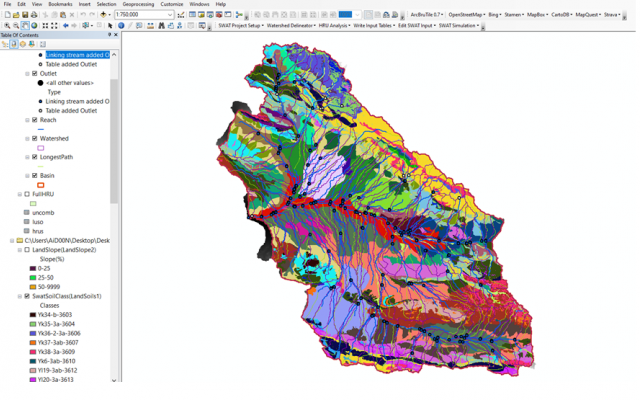Enable the FullHRU layer checkbox
The width and height of the screenshot is (640, 400).
[27, 194]
